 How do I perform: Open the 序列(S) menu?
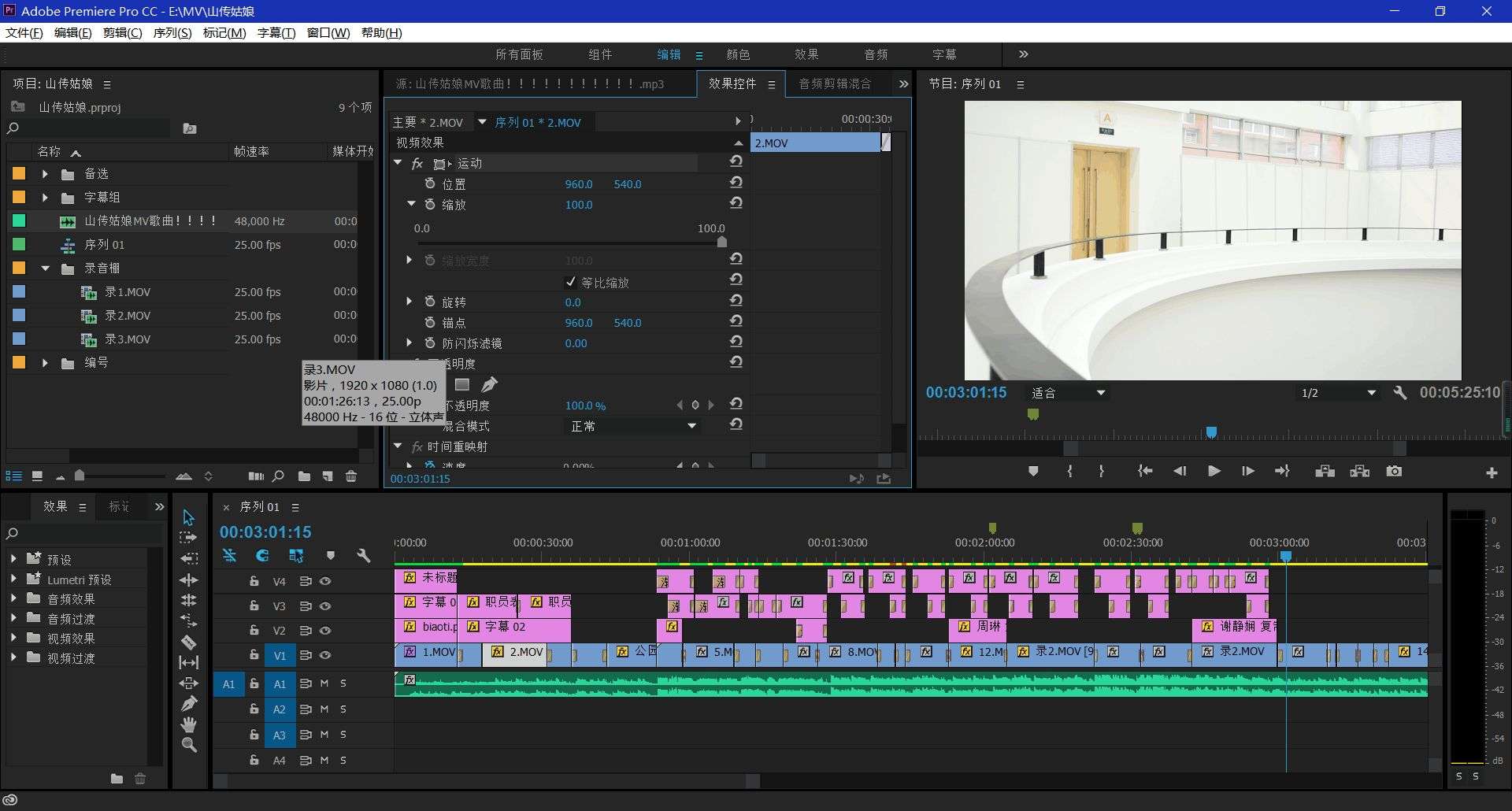[172, 32]
